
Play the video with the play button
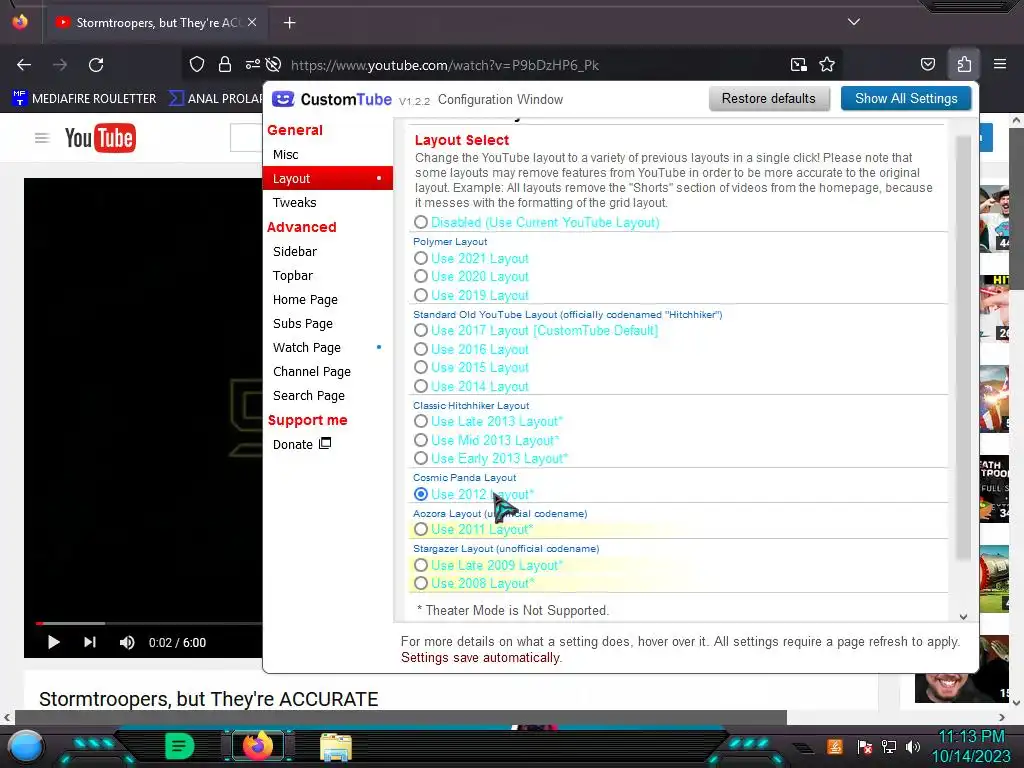[x=54, y=643]
